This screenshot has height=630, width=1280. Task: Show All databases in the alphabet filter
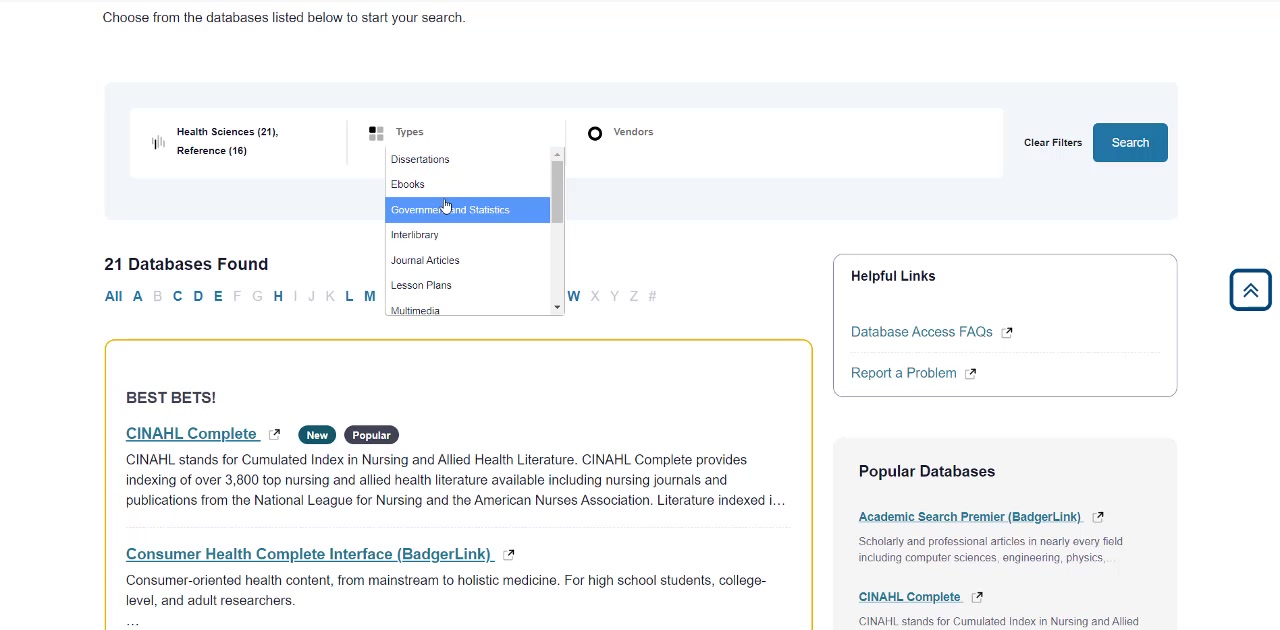coord(113,296)
